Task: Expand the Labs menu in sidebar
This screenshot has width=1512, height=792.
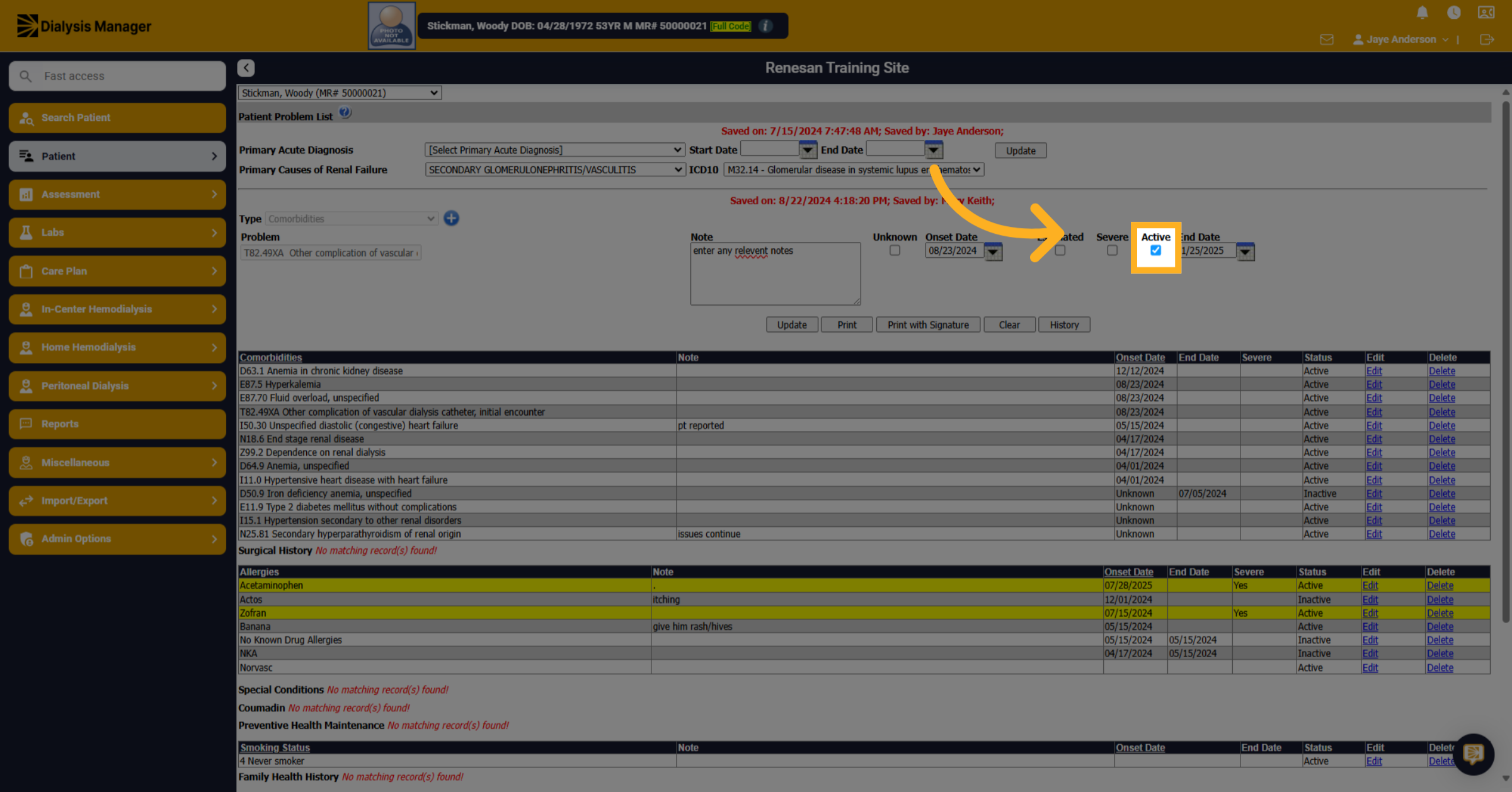Action: coord(118,232)
